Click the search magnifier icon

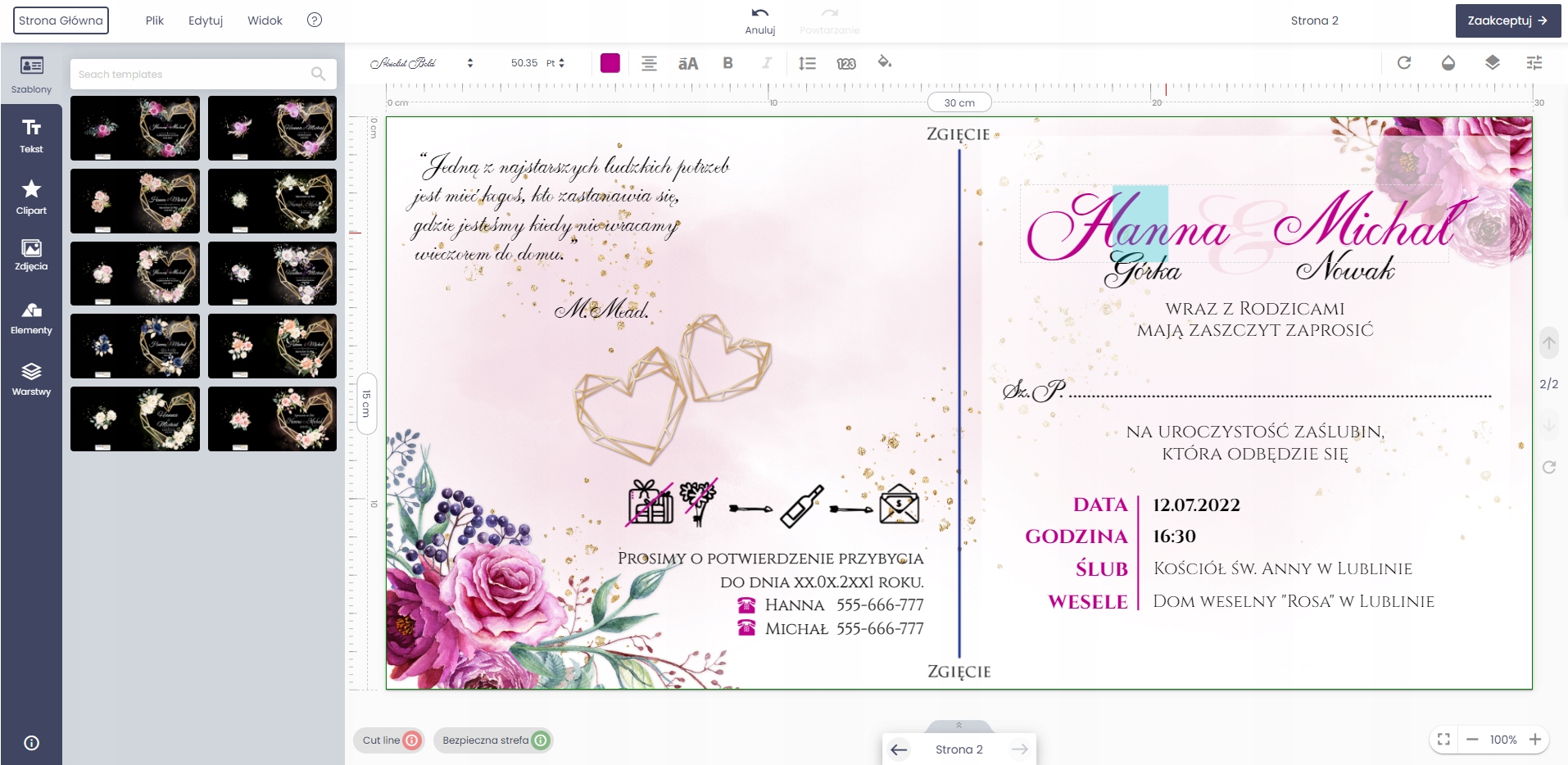pyautogui.click(x=319, y=74)
